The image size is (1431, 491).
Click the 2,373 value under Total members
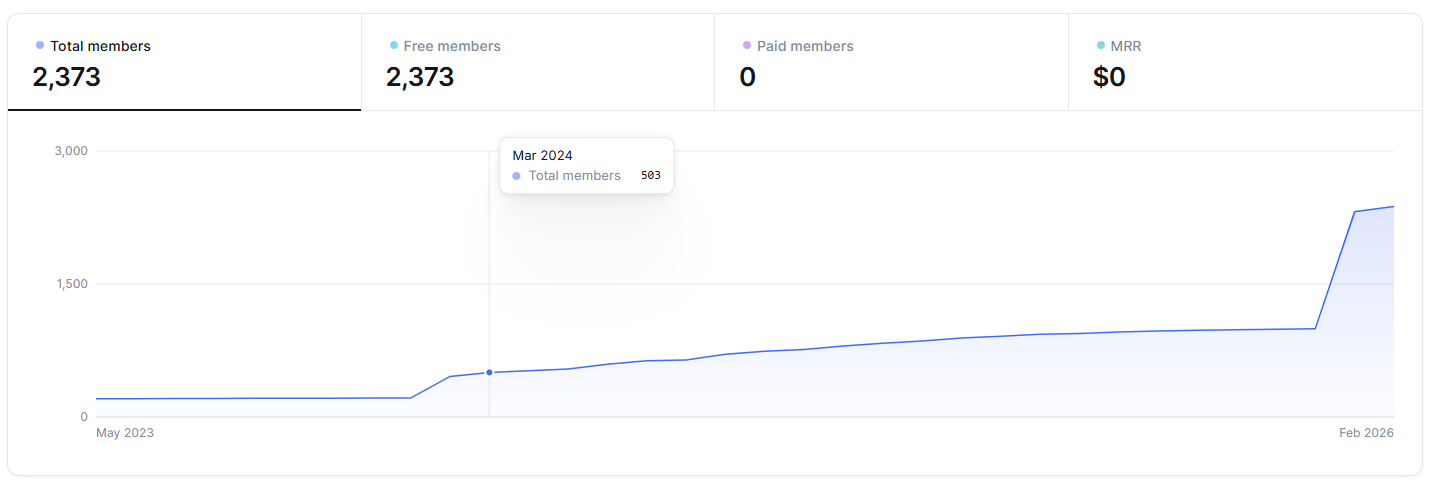pos(67,77)
